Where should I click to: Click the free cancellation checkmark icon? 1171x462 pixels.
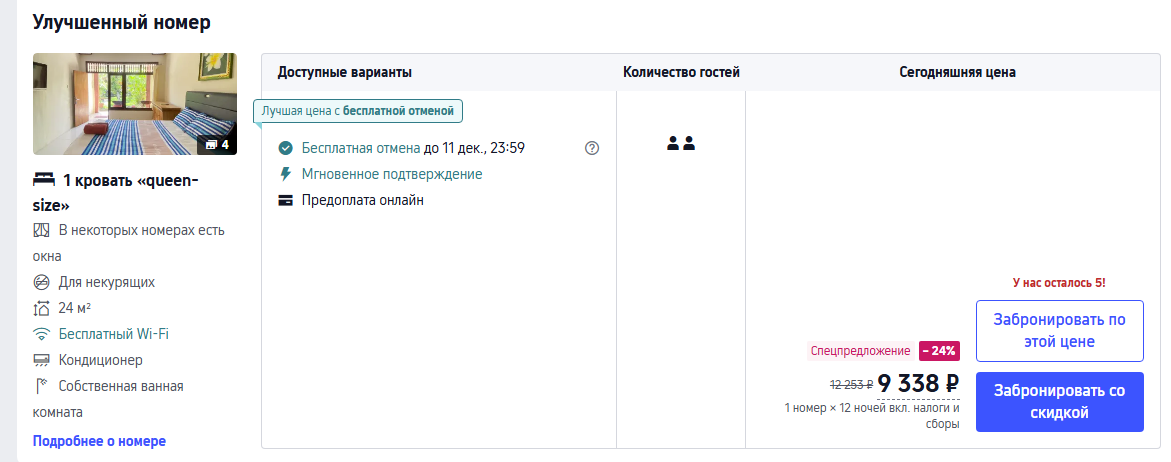tap(285, 148)
